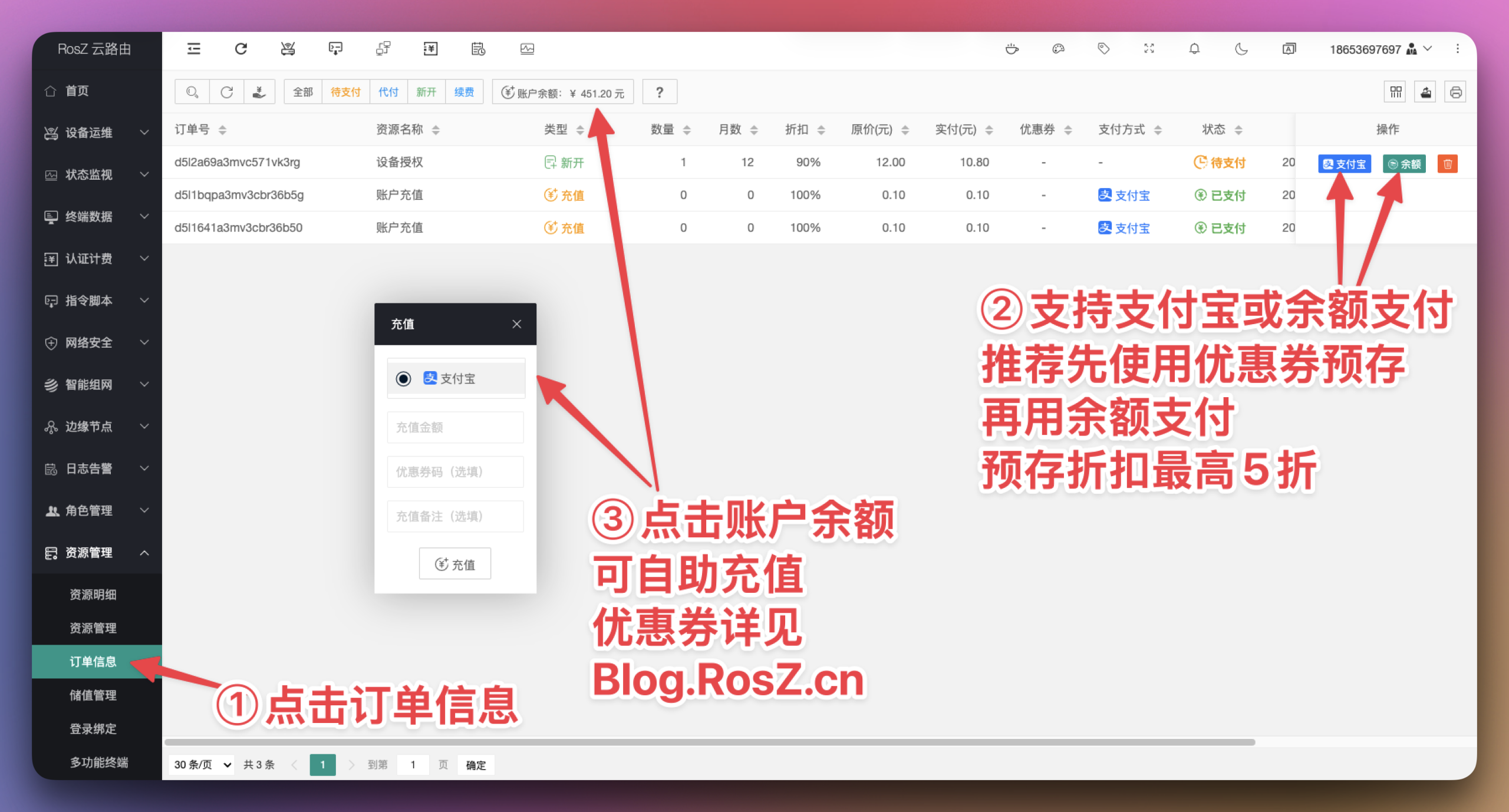Click the fullscreen expand icon
This screenshot has width=1509, height=812.
1149,49
